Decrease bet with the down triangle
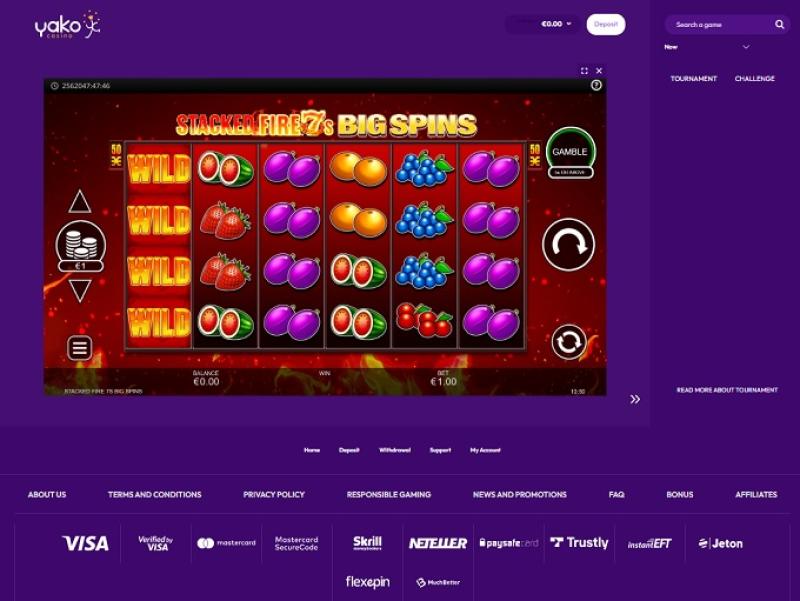 (80, 291)
